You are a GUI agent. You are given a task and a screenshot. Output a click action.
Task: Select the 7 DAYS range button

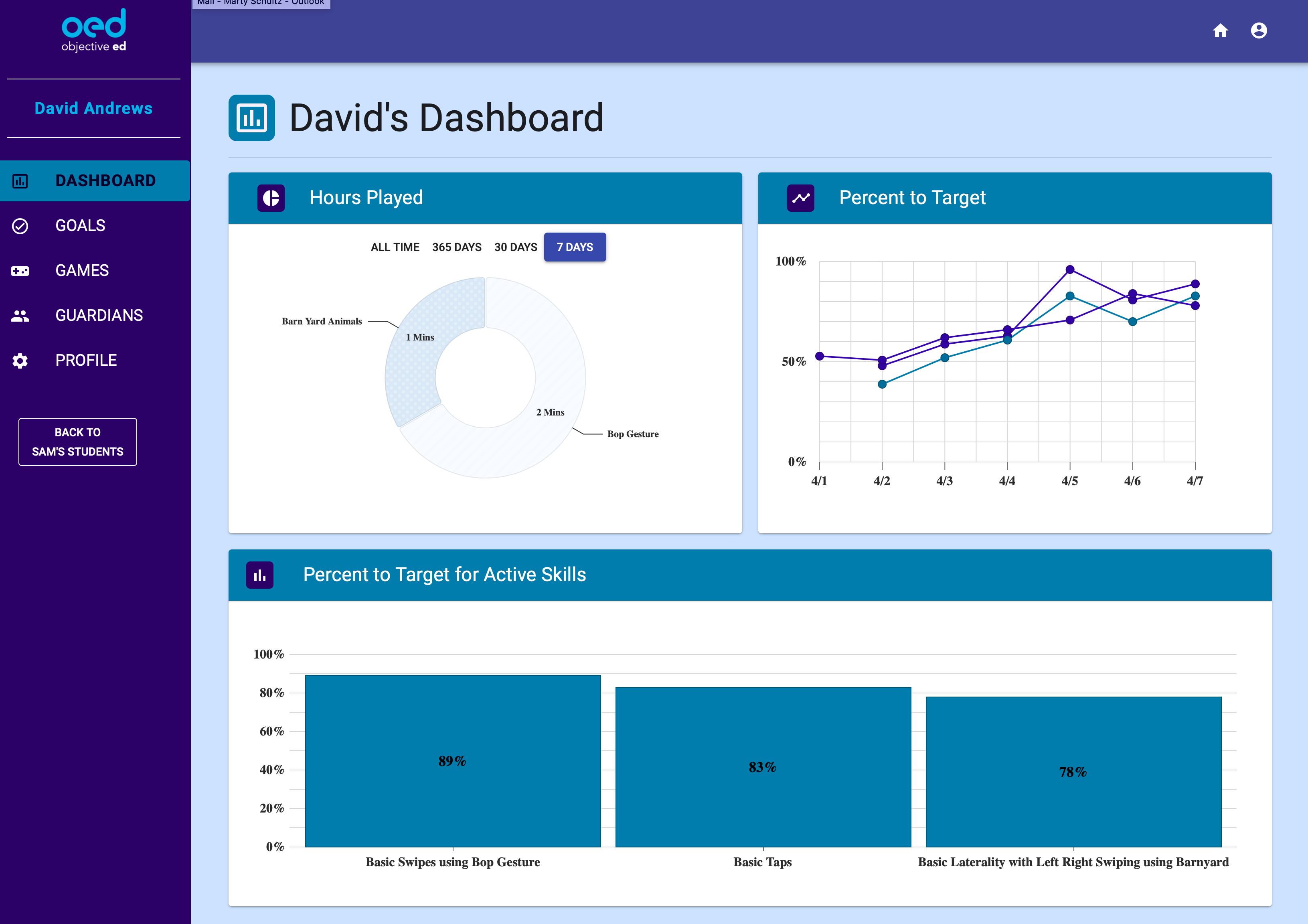tap(574, 247)
